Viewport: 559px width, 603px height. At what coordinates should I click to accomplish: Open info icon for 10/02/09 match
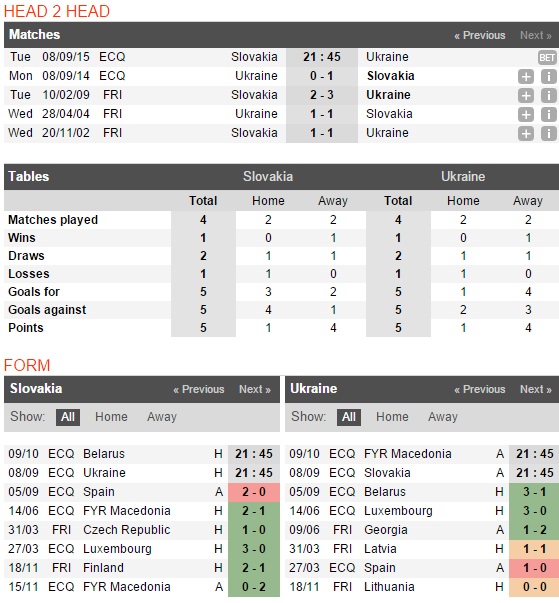[548, 95]
